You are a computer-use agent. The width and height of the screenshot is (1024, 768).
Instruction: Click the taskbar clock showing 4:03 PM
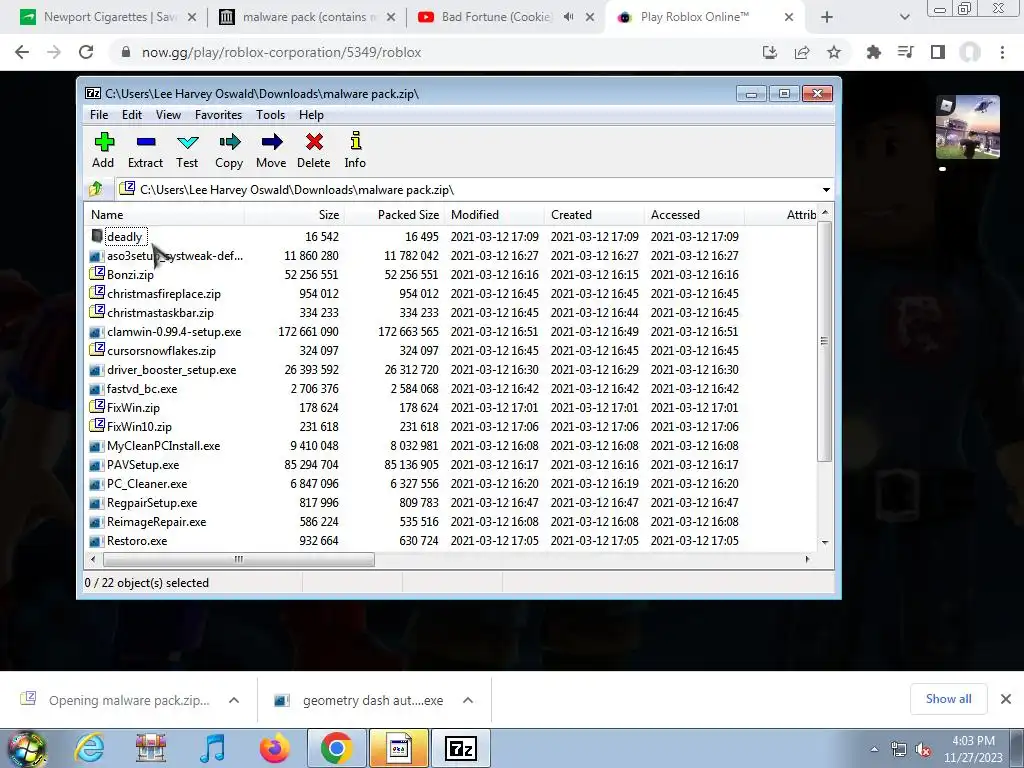click(x=973, y=748)
